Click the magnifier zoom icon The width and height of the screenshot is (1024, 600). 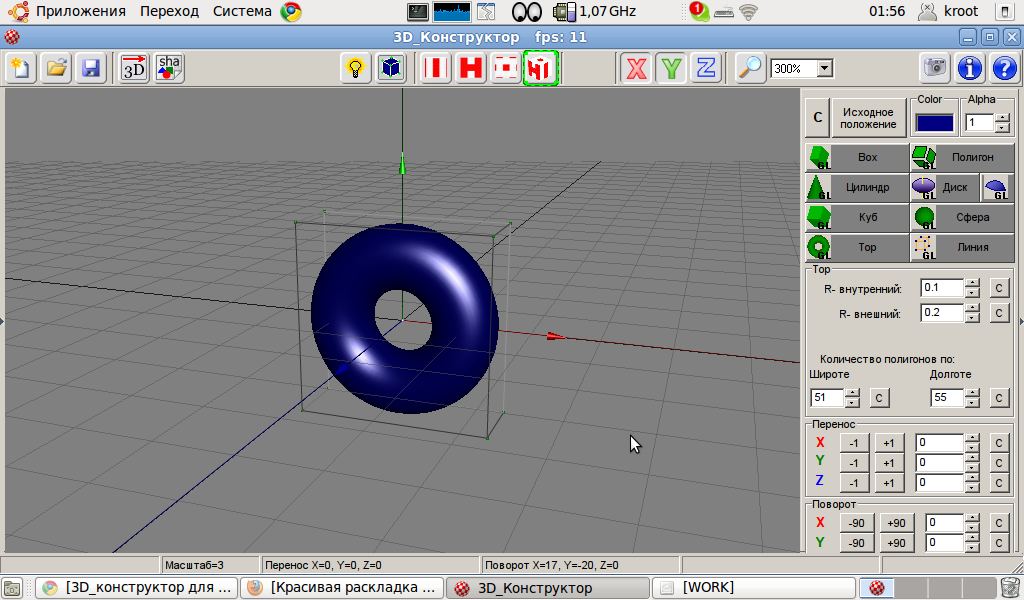point(749,68)
